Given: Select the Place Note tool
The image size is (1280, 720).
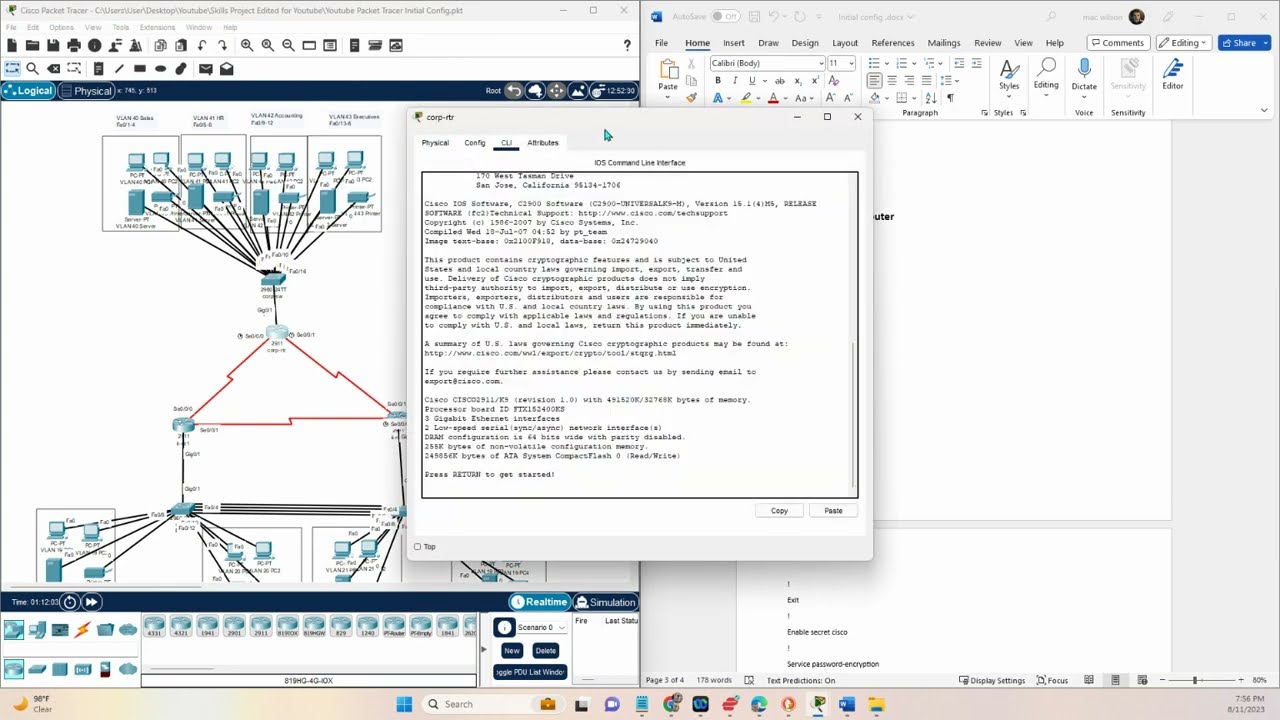Looking at the screenshot, I should point(98,68).
